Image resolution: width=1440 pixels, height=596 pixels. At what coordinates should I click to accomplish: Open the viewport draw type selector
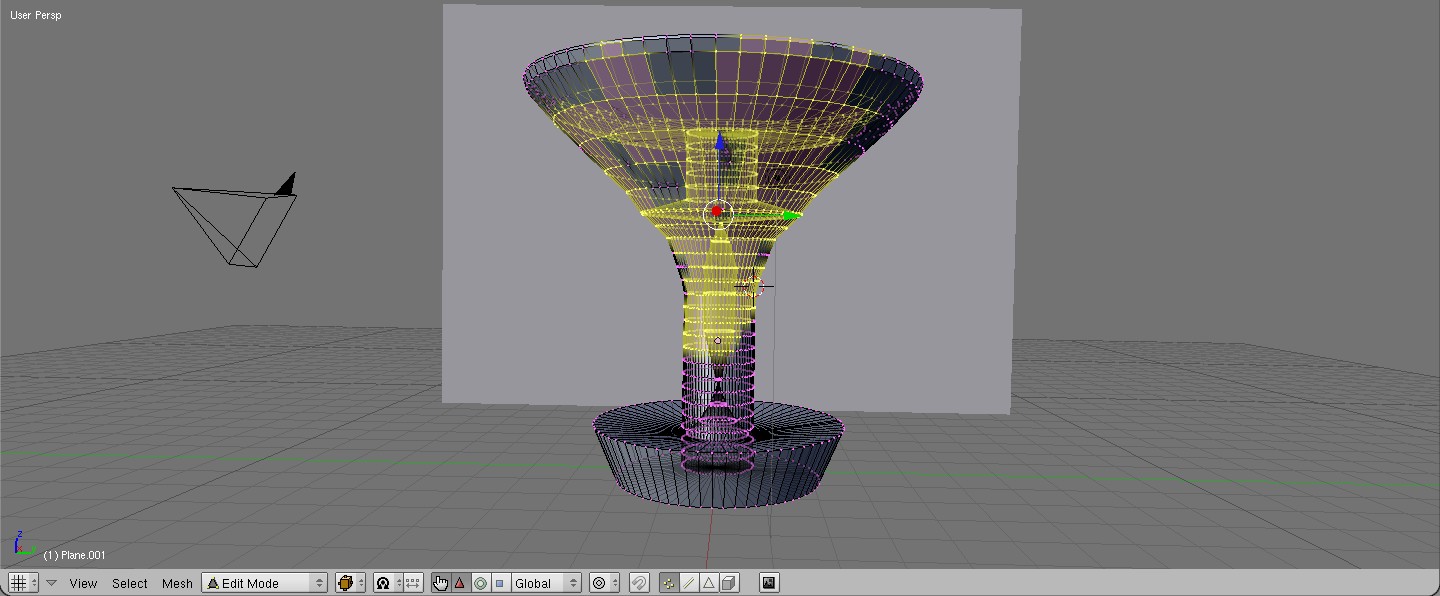coord(350,583)
